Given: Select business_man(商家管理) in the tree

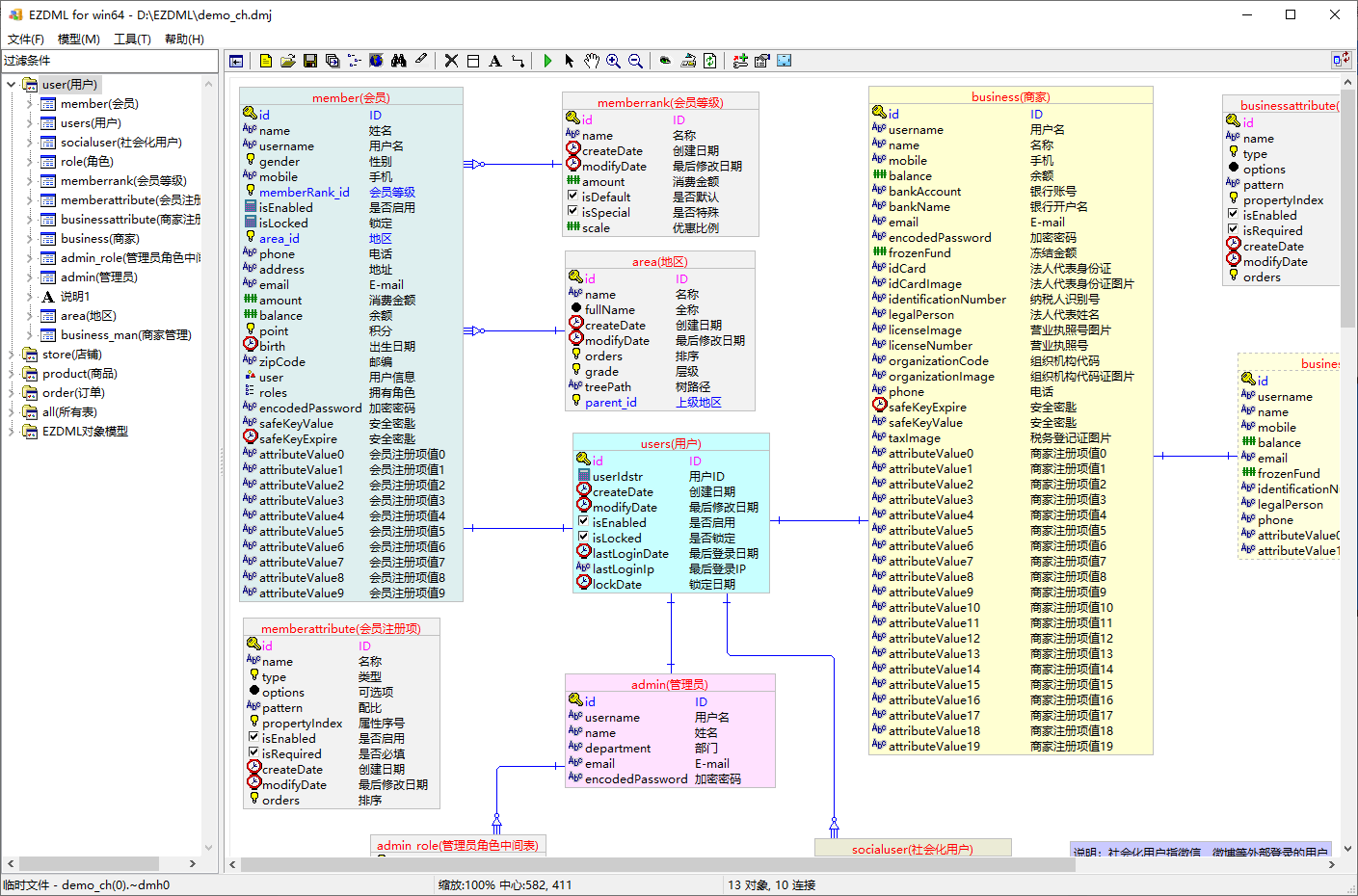Looking at the screenshot, I should pyautogui.click(x=125, y=335).
